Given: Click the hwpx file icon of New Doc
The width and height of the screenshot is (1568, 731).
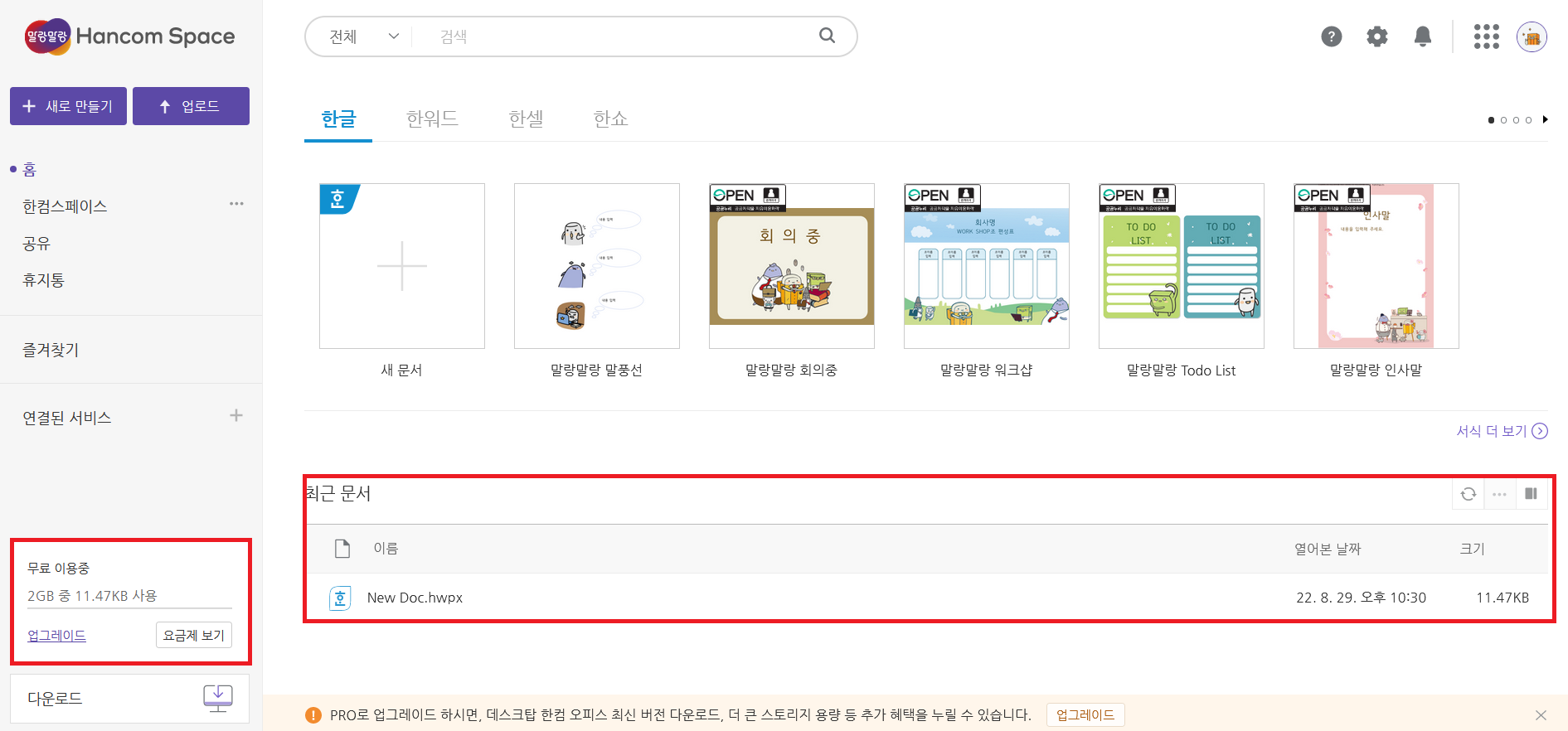Looking at the screenshot, I should pos(340,598).
